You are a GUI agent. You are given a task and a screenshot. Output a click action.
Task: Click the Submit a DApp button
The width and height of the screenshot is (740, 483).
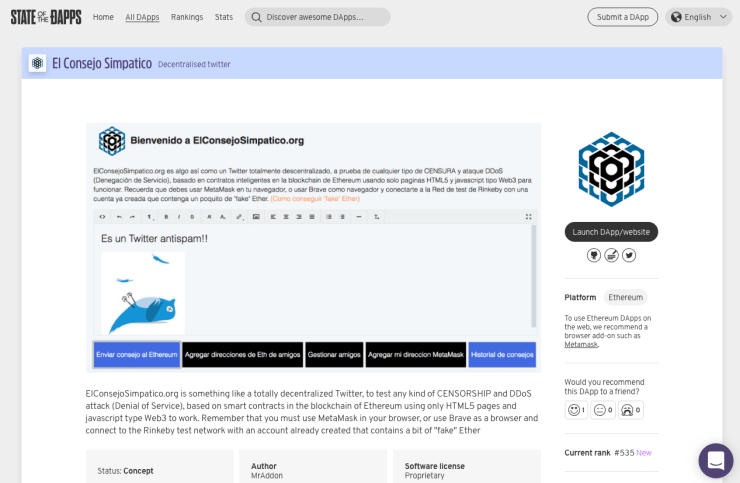coord(622,17)
